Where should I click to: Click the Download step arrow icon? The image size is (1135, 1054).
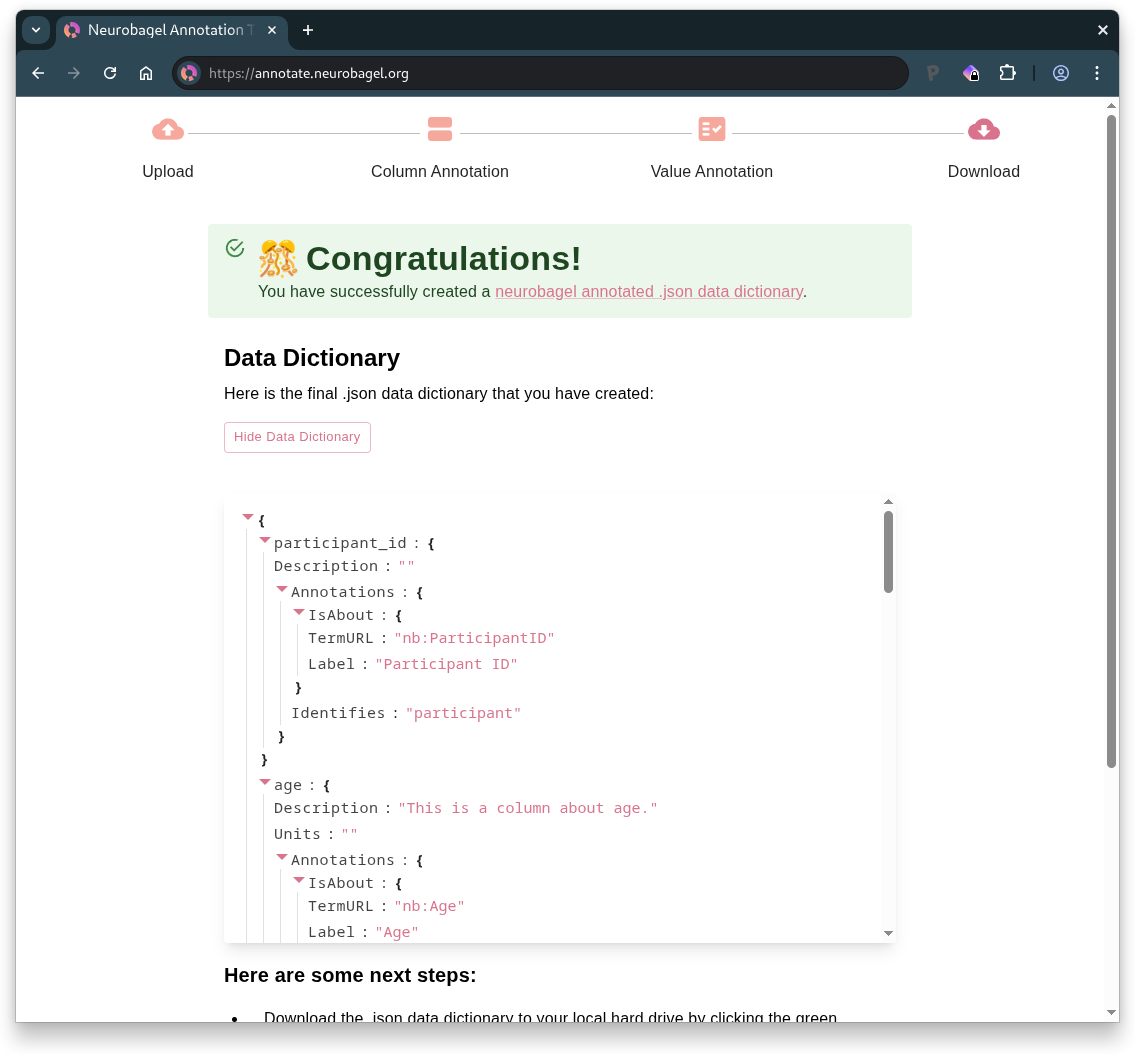(x=984, y=129)
